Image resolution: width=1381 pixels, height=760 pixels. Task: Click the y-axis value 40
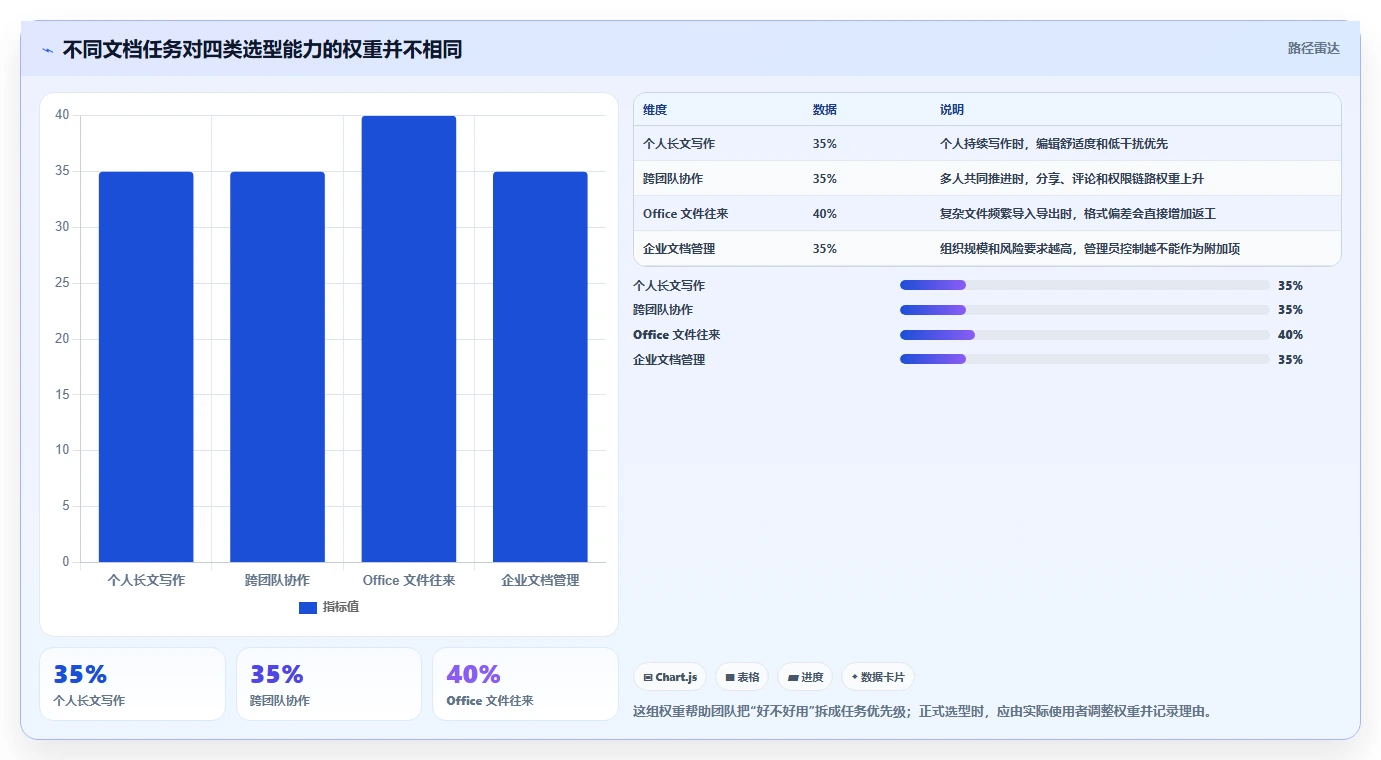[x=62, y=115]
